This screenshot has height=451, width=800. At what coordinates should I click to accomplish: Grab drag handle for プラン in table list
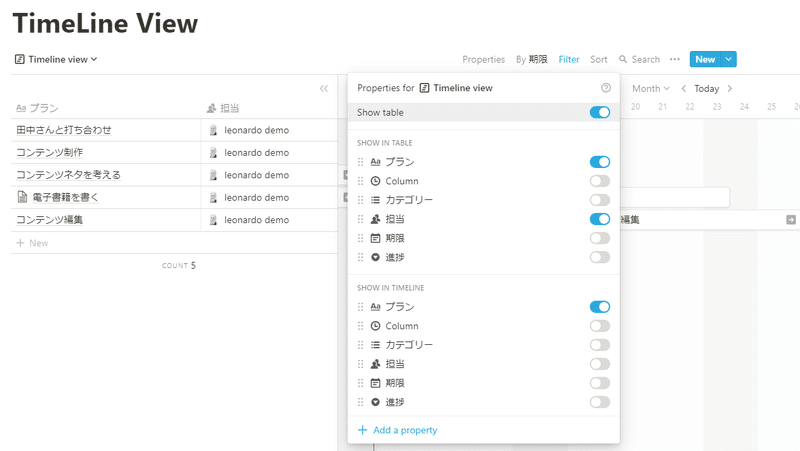pos(361,162)
